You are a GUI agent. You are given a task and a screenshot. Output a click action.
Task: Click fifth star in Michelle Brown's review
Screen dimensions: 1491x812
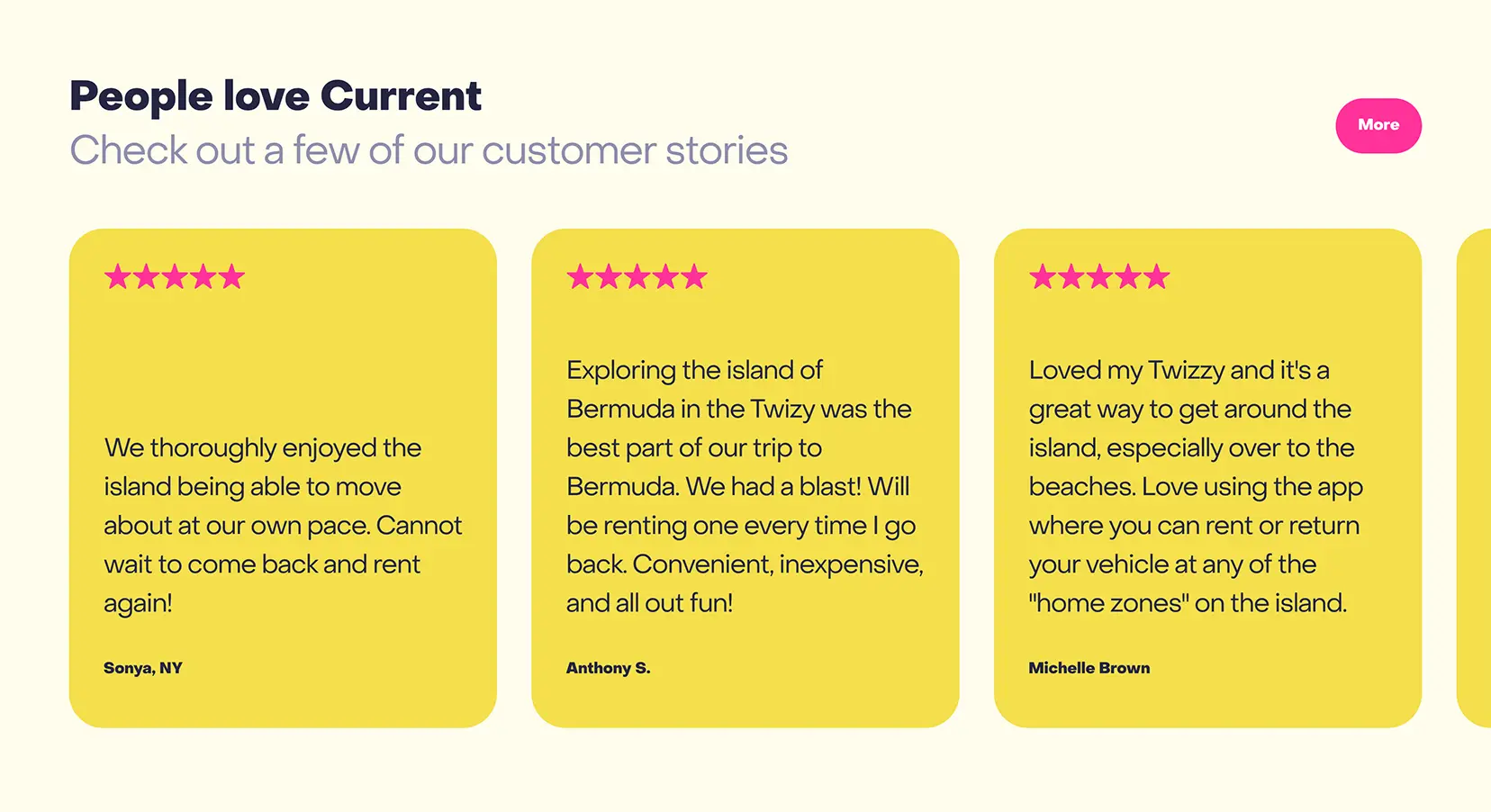coord(1156,276)
